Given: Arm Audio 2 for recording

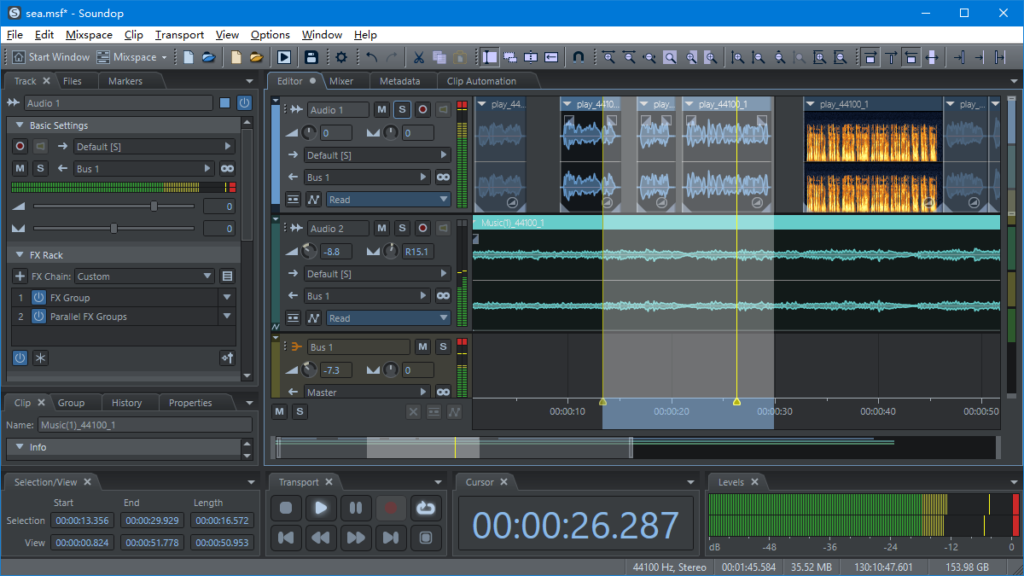Looking at the screenshot, I should click(x=422, y=227).
